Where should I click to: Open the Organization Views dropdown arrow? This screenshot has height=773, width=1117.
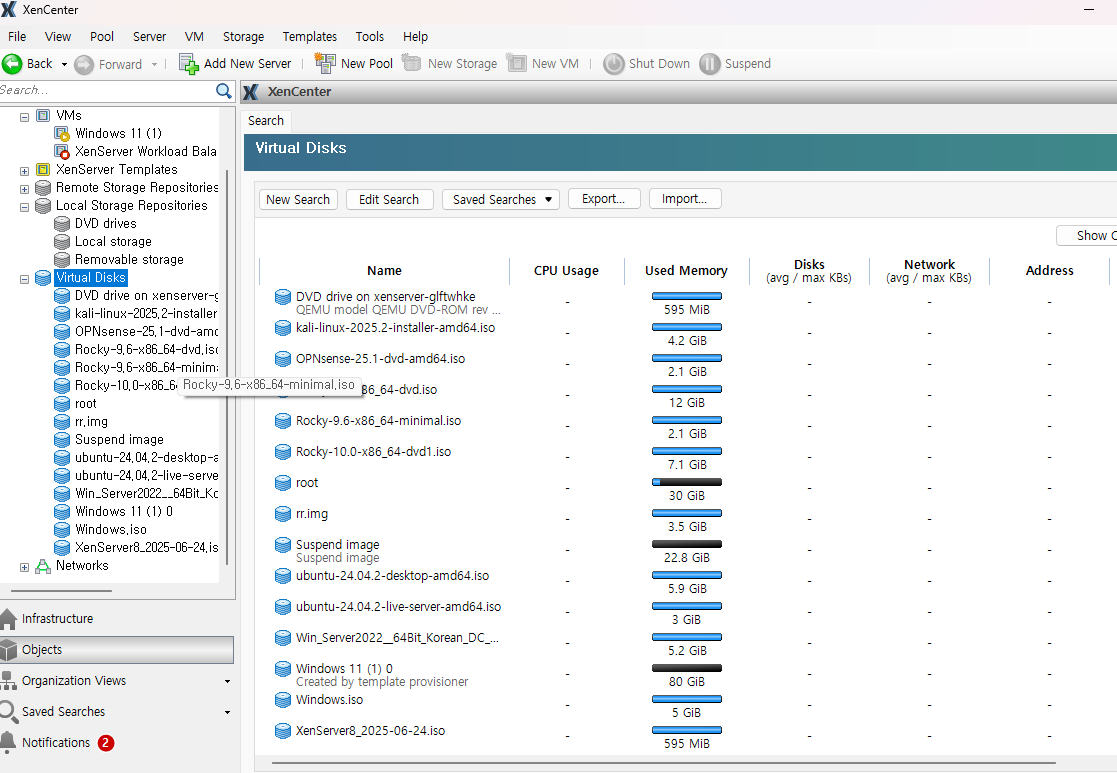click(227, 682)
